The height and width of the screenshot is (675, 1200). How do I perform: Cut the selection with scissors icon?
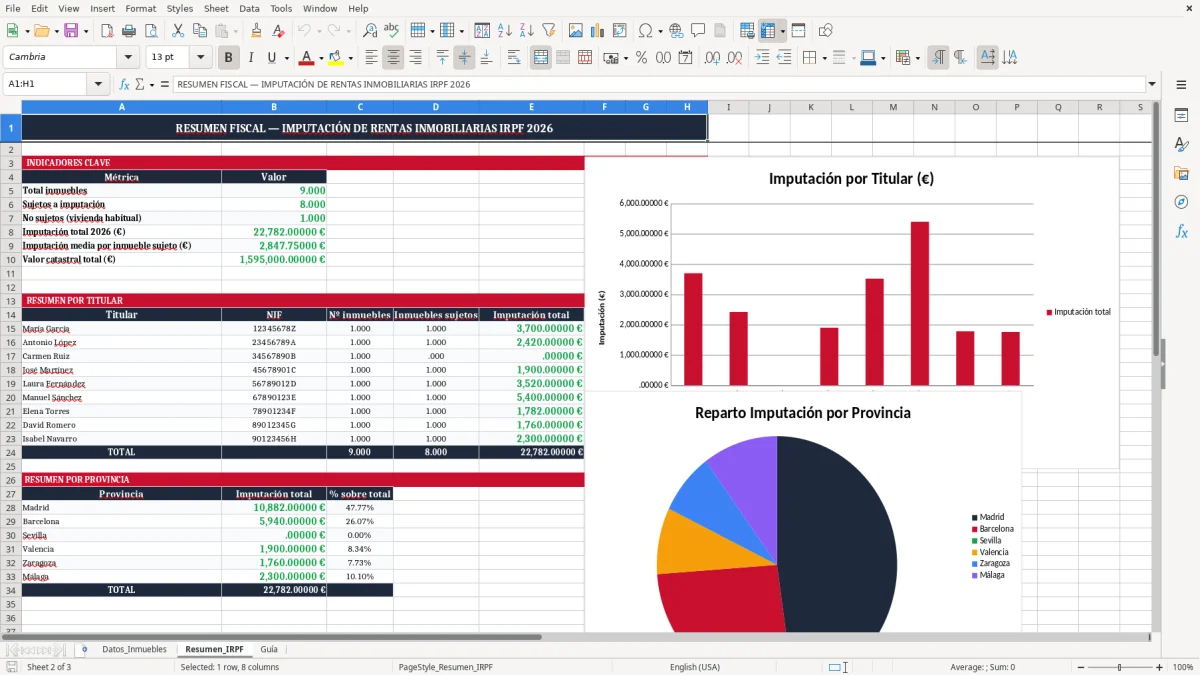coord(177,31)
